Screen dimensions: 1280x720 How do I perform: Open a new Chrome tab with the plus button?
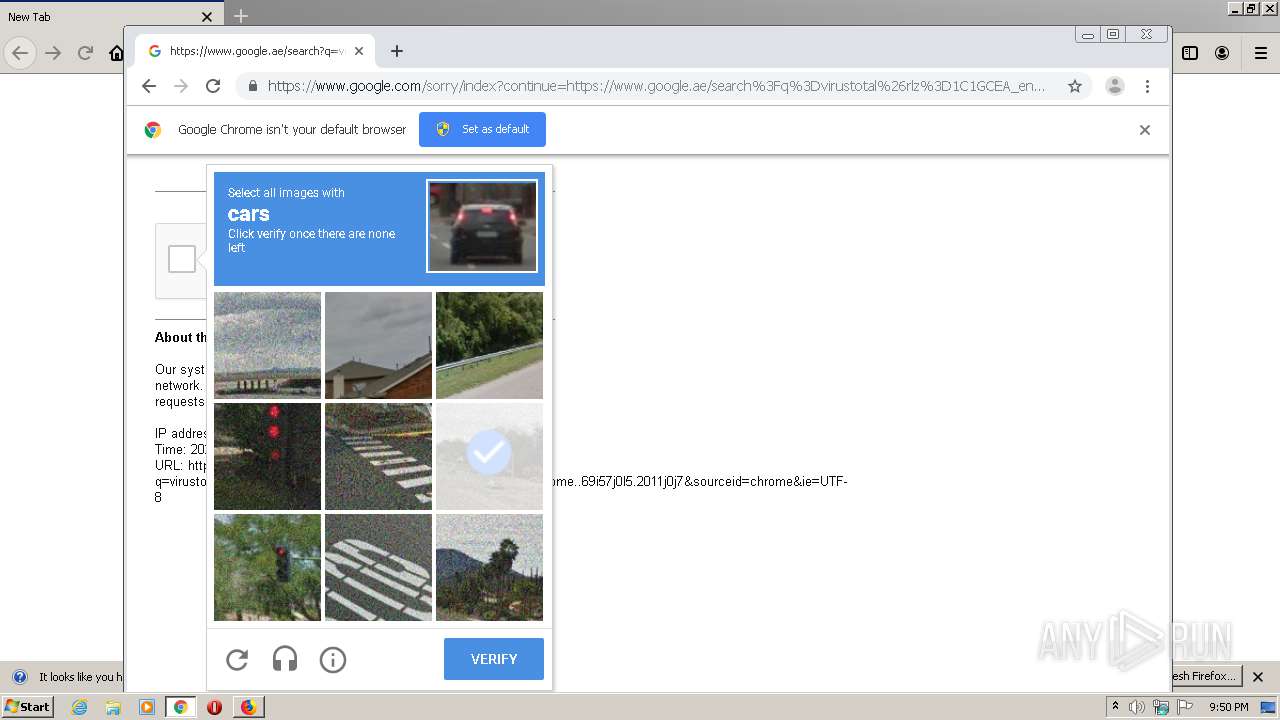pos(397,51)
